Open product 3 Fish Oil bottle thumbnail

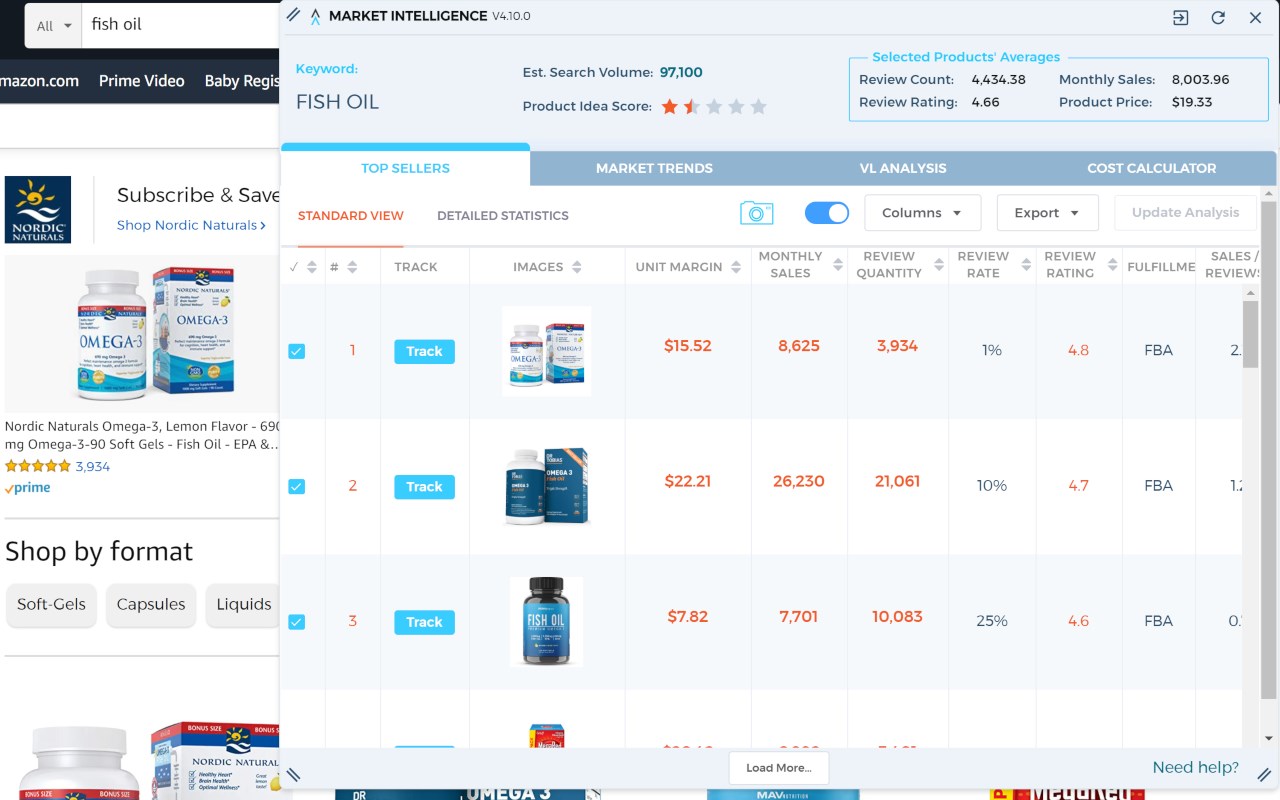546,622
